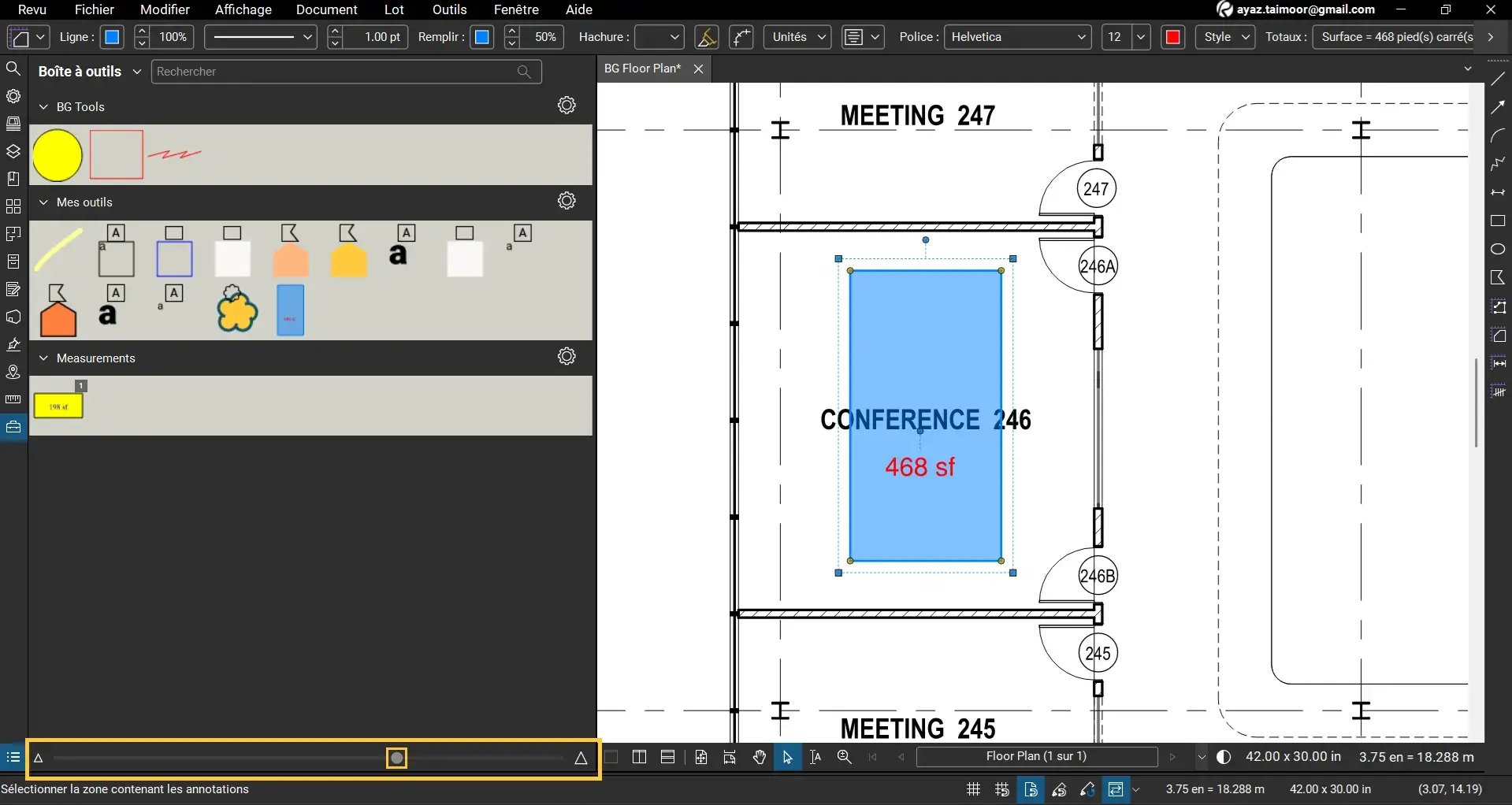Switch to the BG Floor Plan tab
The height and width of the screenshot is (805, 1512).
(x=642, y=69)
